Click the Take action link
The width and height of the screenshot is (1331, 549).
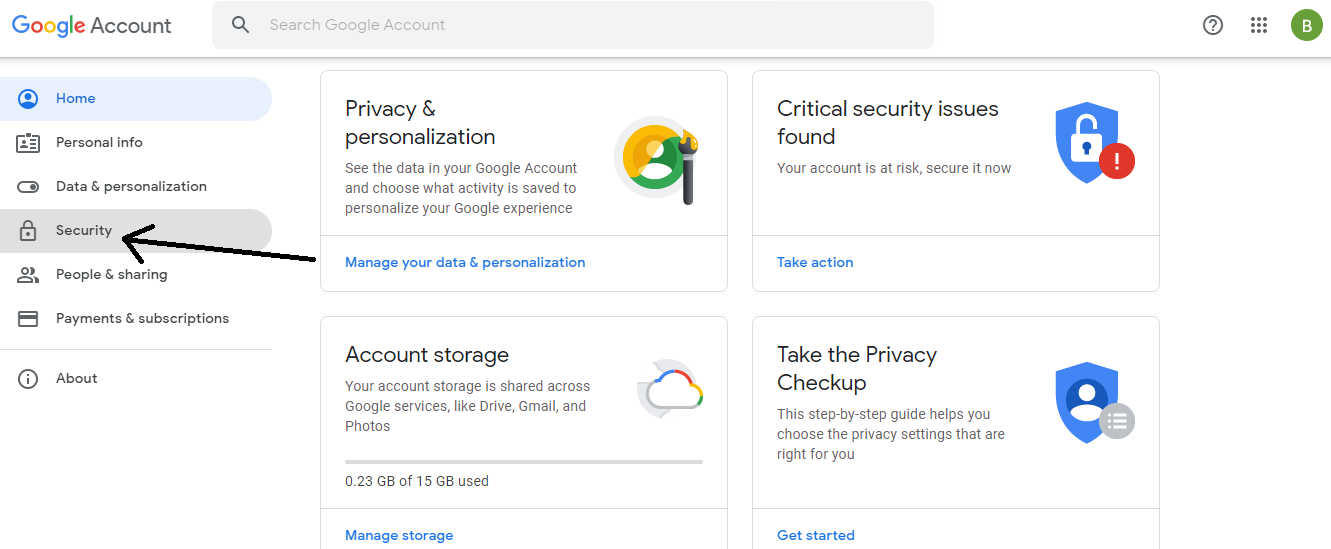pyautogui.click(x=815, y=262)
